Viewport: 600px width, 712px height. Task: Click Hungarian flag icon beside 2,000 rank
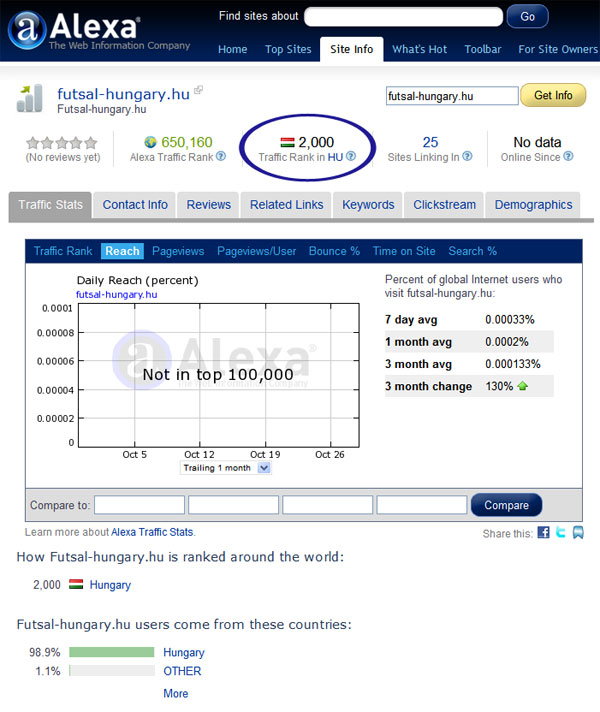(x=288, y=142)
